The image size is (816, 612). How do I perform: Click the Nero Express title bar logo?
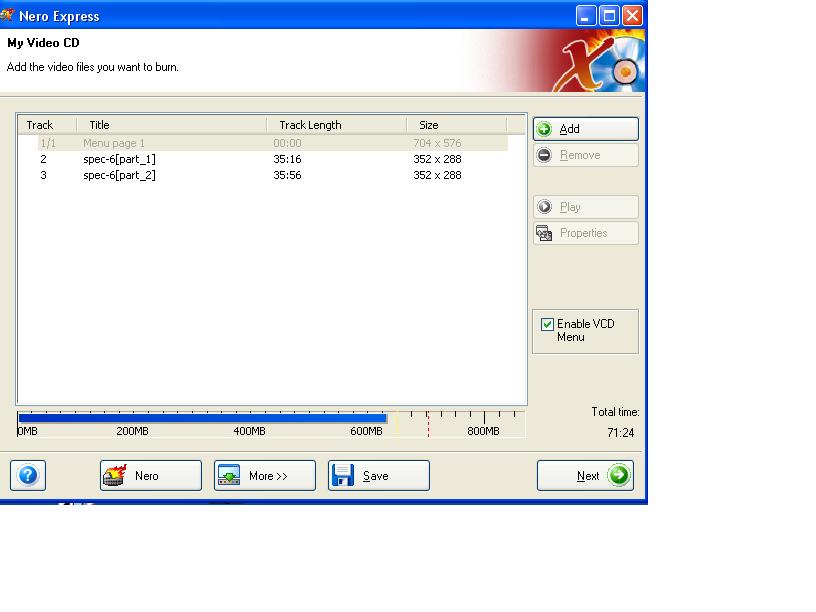click(x=7, y=16)
